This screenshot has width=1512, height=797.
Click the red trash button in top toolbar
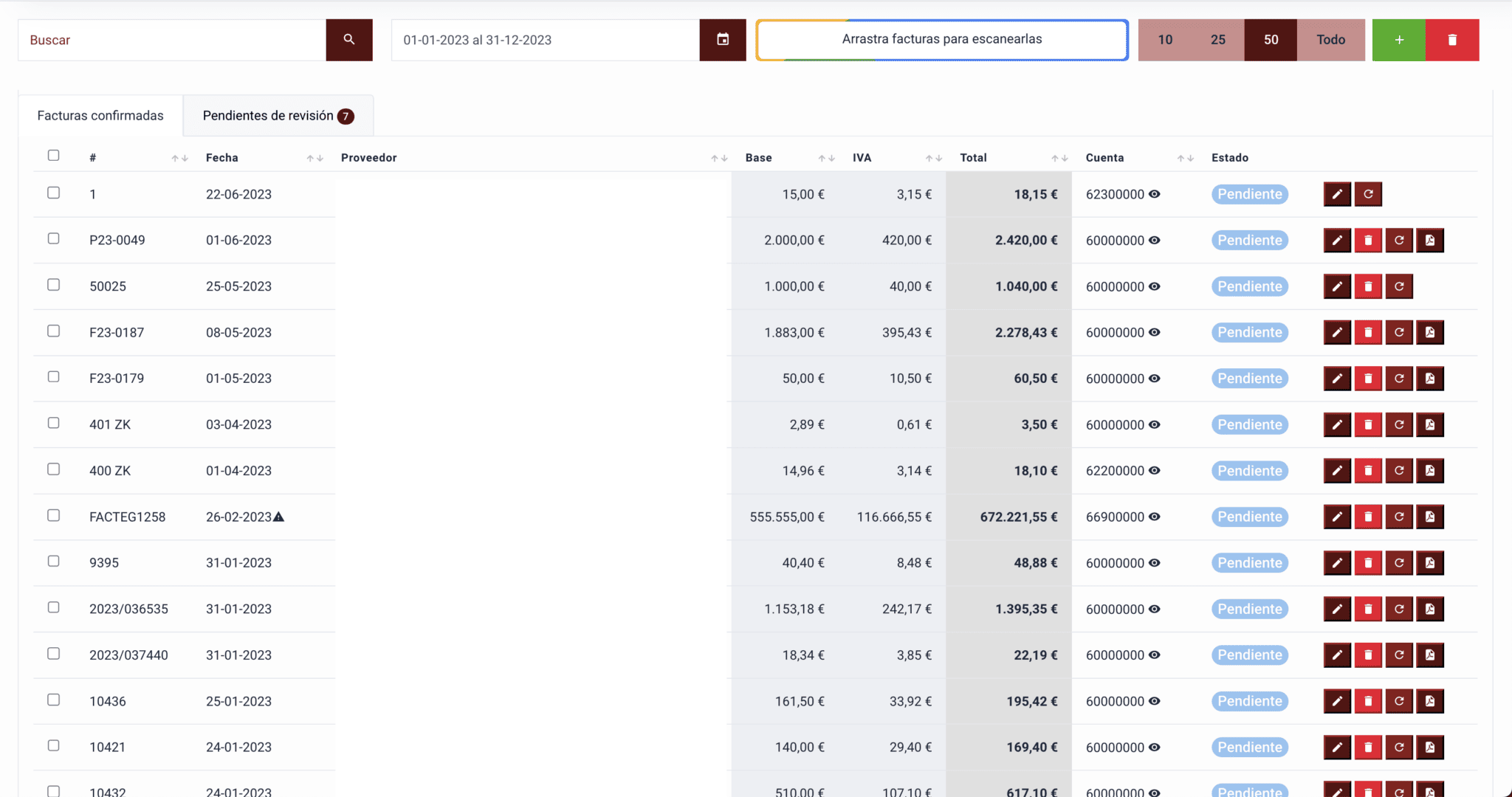[1451, 40]
